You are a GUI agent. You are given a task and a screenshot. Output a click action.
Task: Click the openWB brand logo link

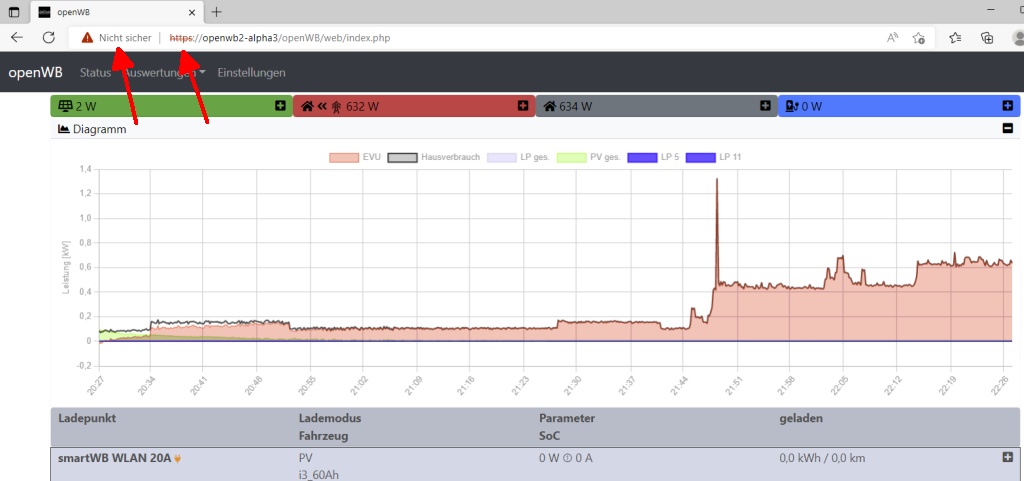pyautogui.click(x=35, y=72)
